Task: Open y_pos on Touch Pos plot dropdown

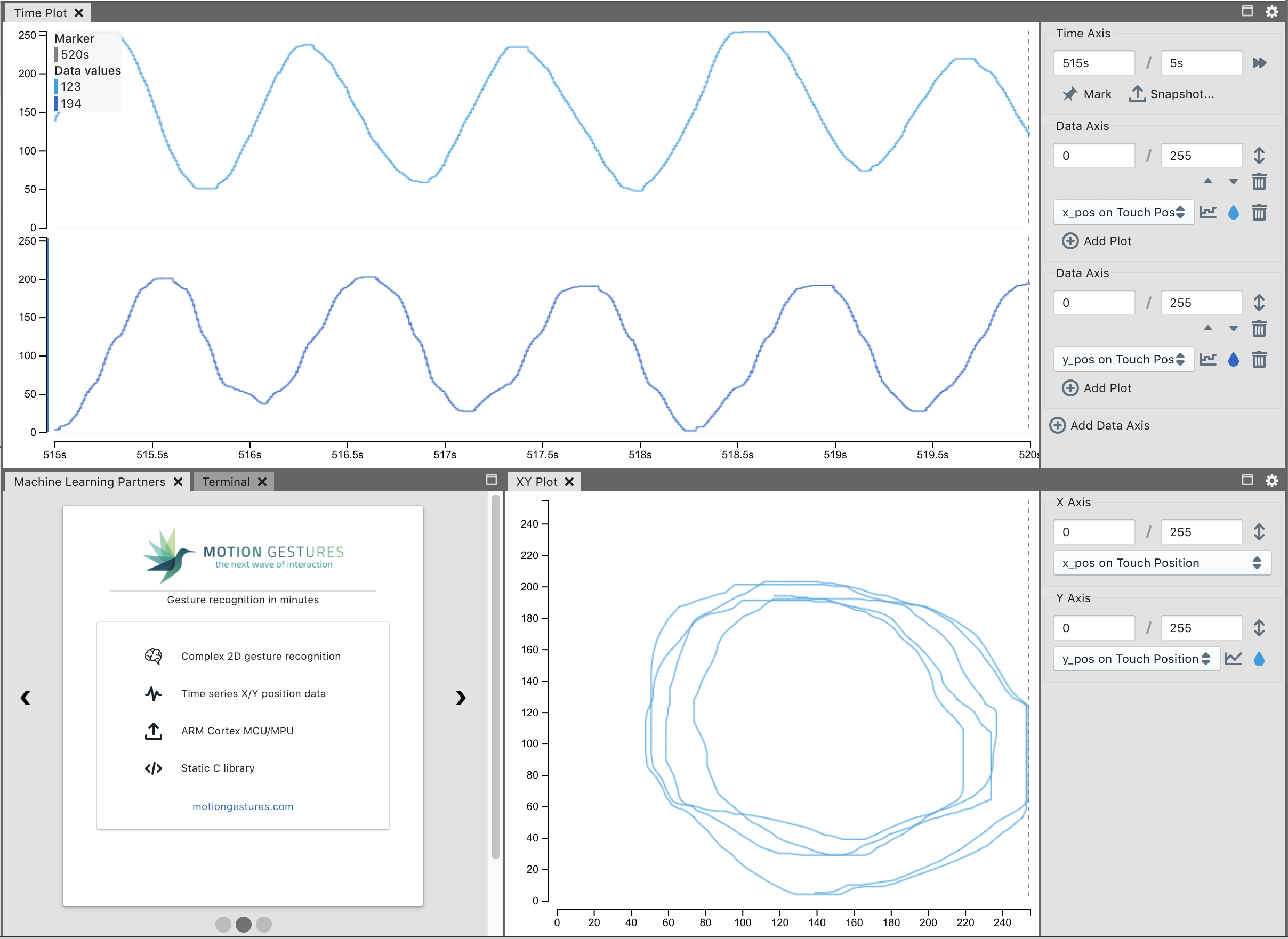Action: point(1123,359)
